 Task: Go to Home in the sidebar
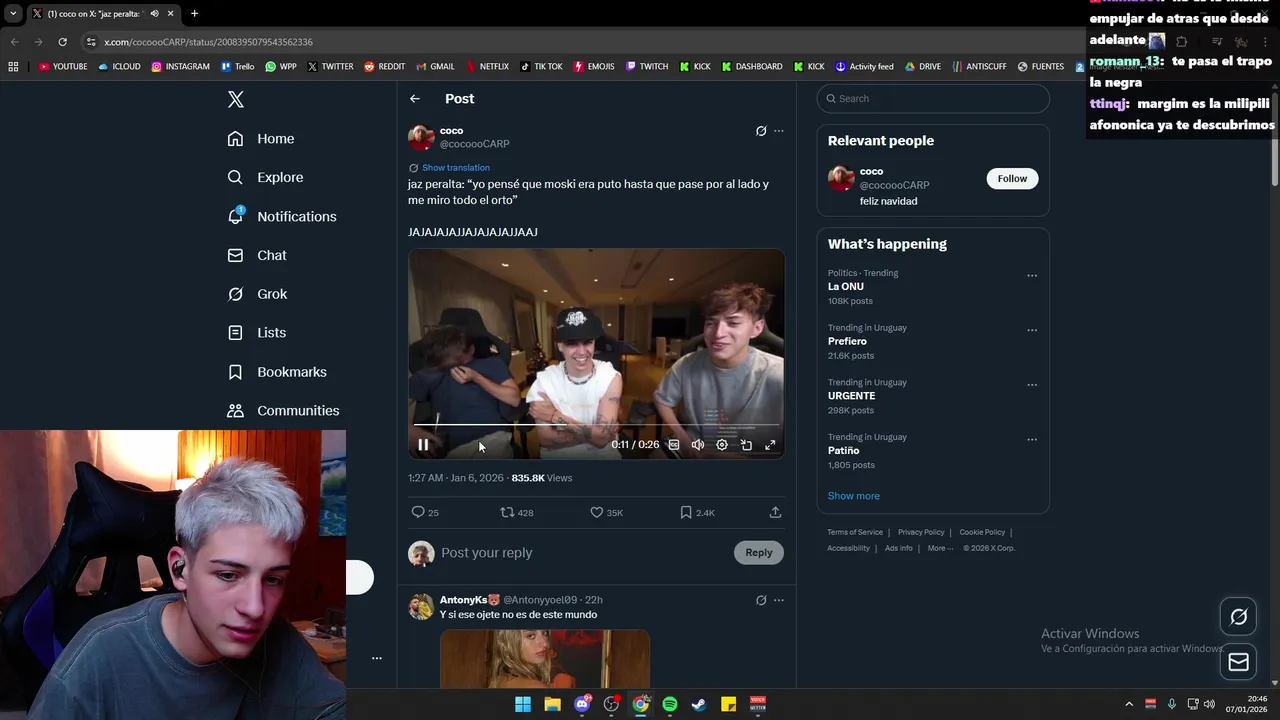261,139
